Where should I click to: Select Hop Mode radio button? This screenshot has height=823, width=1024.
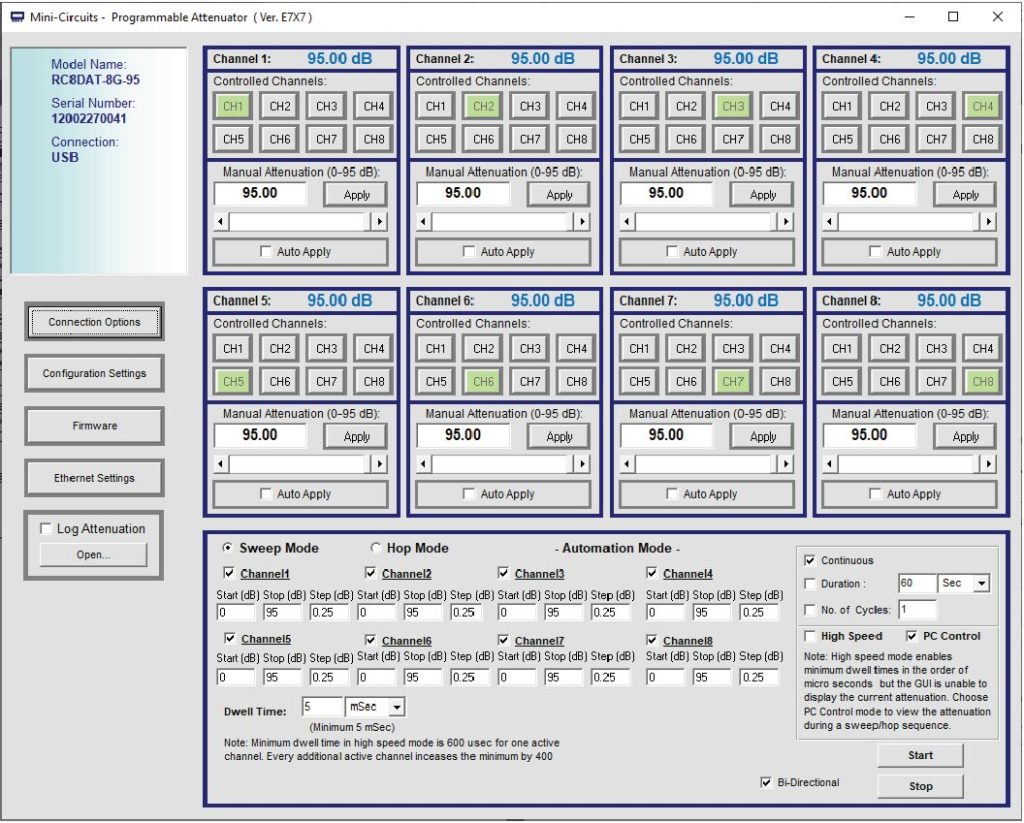(376, 548)
